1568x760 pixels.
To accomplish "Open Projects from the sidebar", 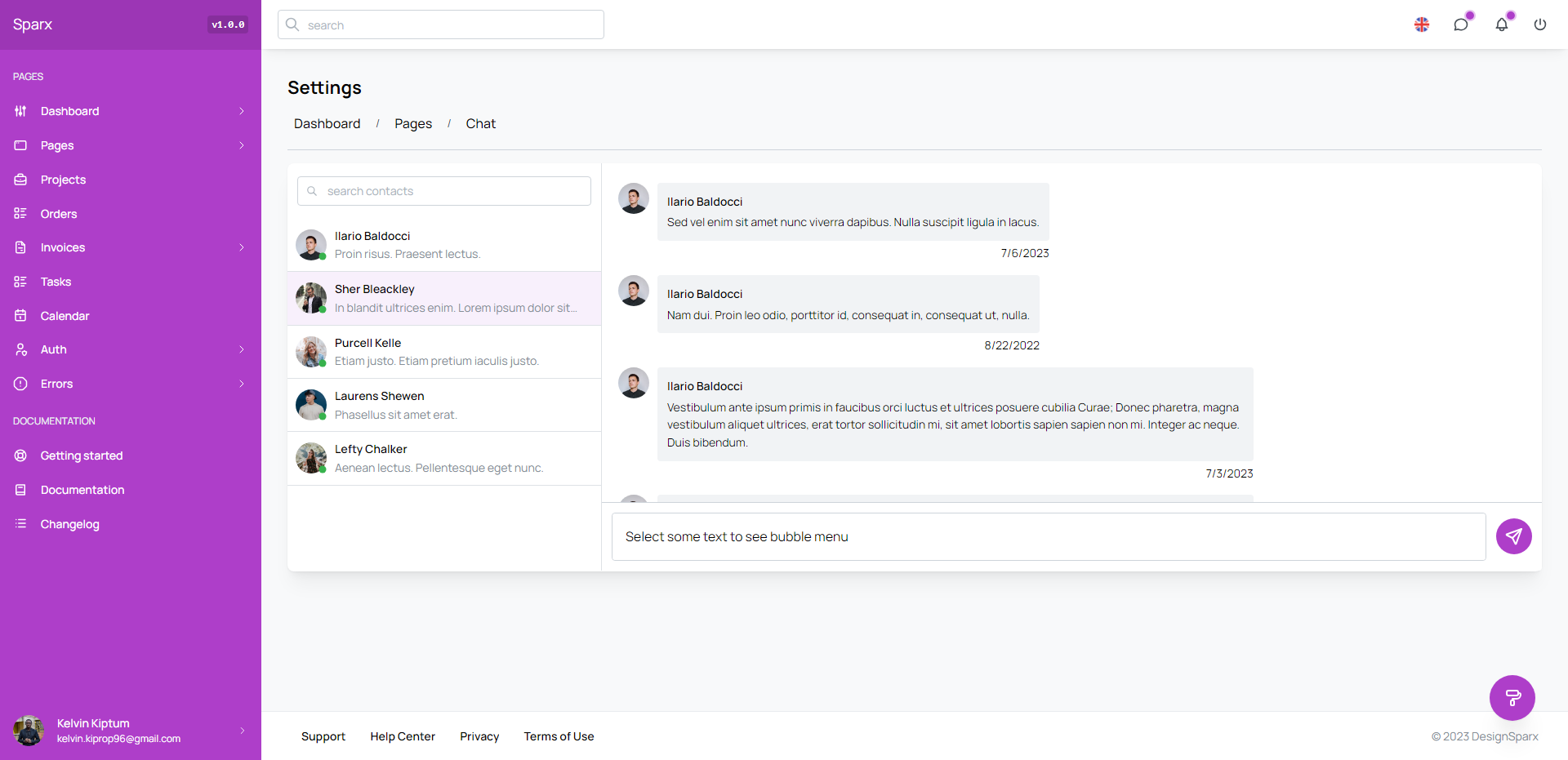I will click(x=63, y=180).
